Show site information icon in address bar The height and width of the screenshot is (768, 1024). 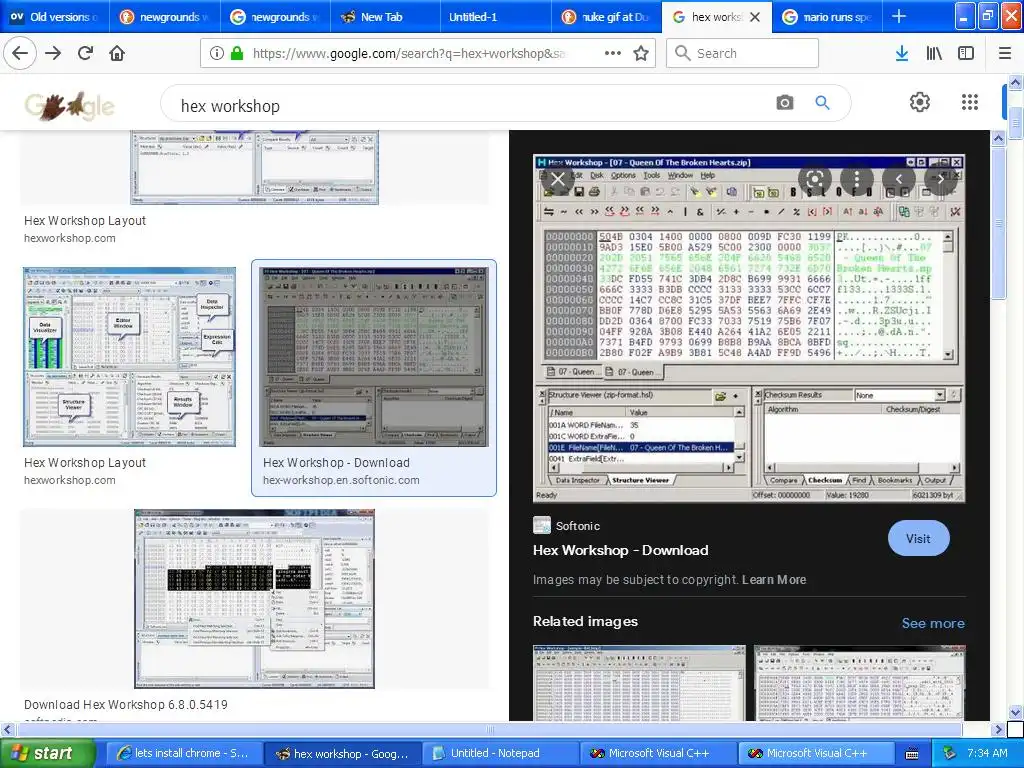216,53
